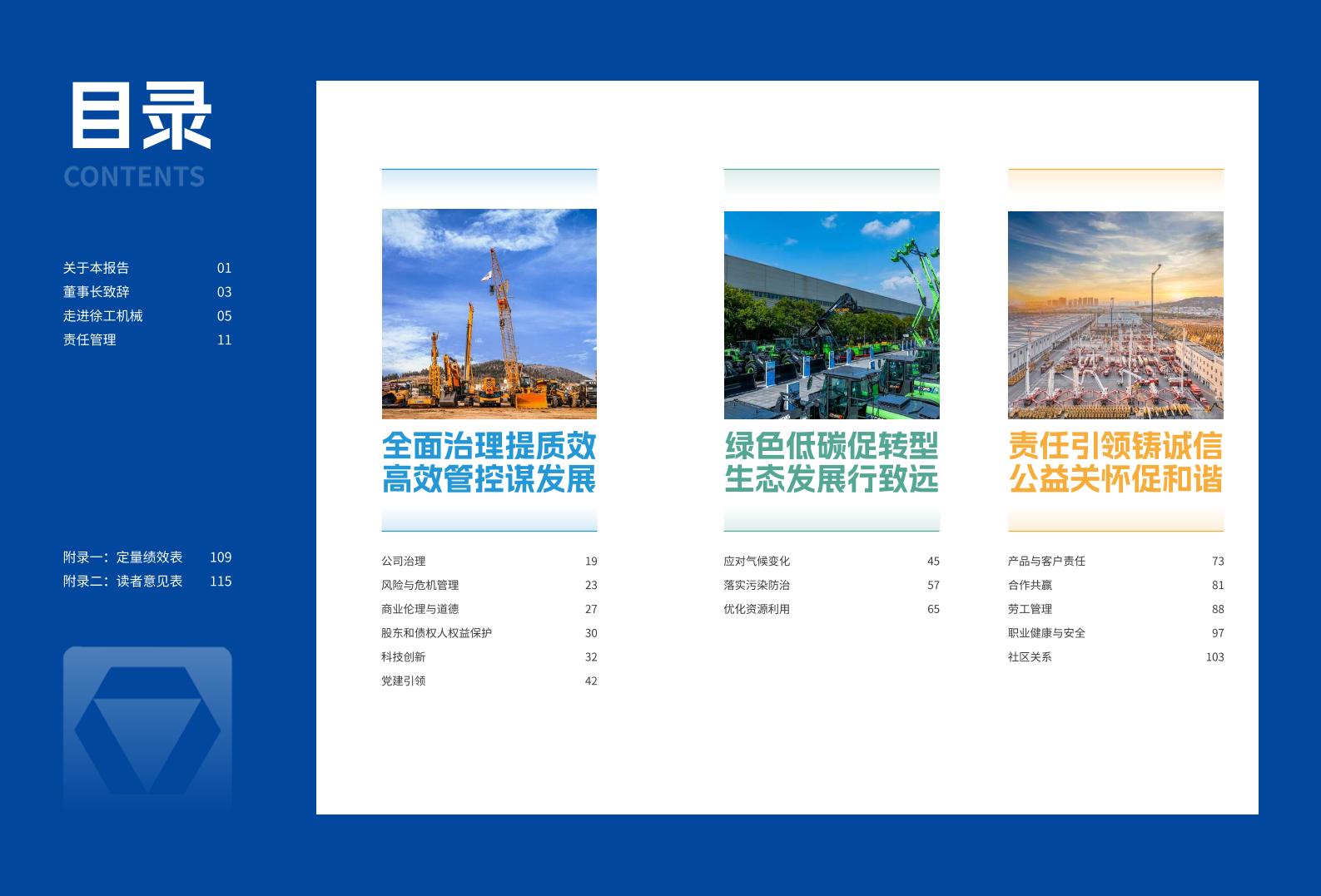Open 应对气候变化 entry

(x=757, y=562)
